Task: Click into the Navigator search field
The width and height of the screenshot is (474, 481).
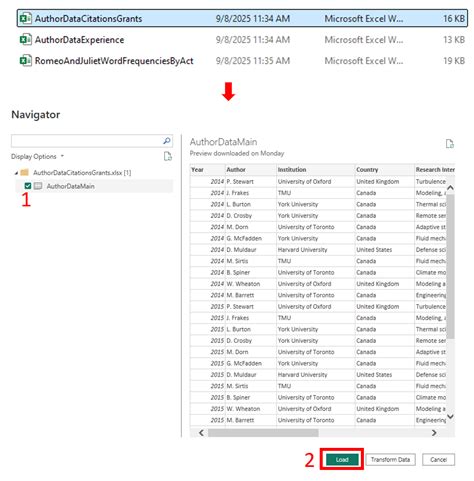Action: 87,141
